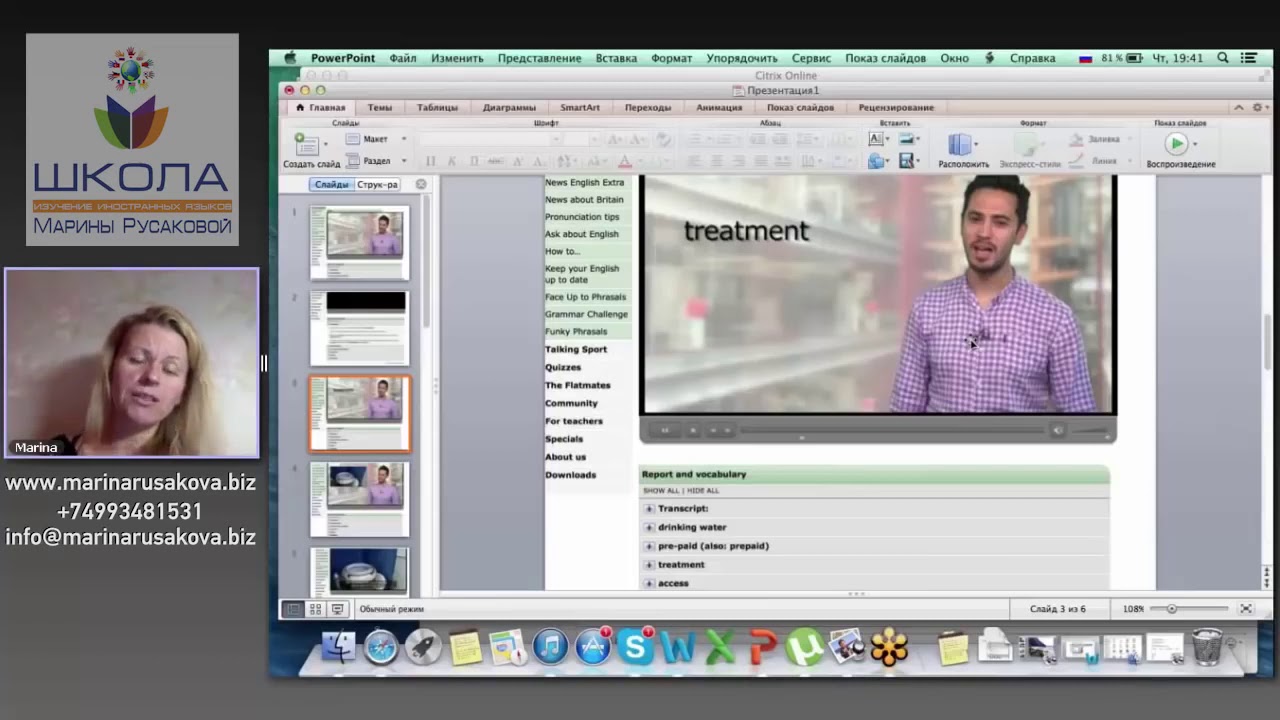Insert a text box from the Вставить group
The height and width of the screenshot is (720, 1280).
877,139
